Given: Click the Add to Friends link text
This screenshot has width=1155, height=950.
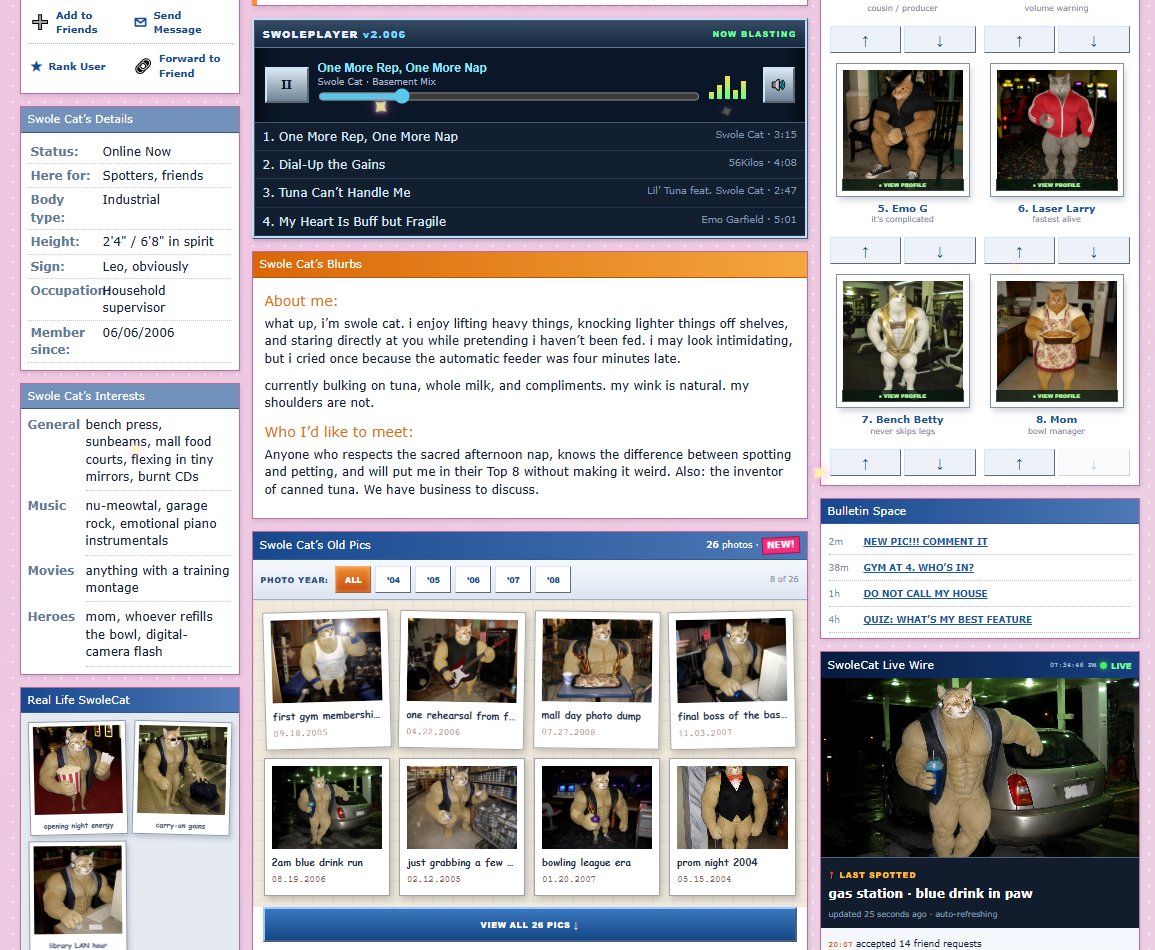Looking at the screenshot, I should 77,22.
